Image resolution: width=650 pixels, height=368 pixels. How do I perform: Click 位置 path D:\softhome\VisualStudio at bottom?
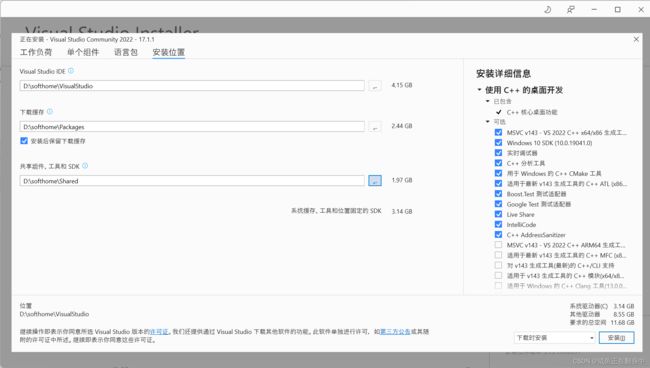click(54, 314)
